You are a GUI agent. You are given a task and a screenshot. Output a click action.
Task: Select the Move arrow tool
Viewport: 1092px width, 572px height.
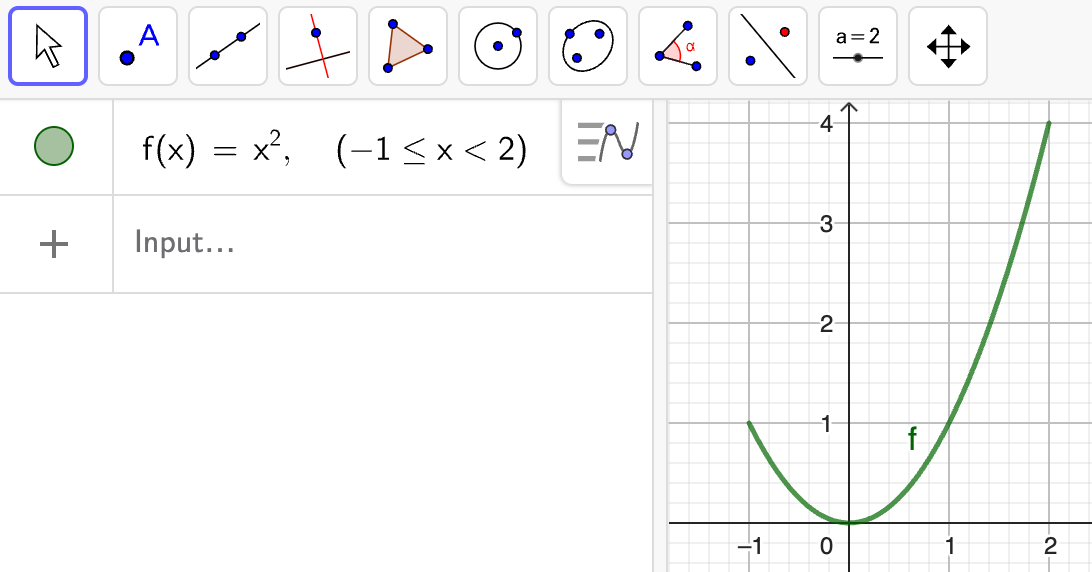48,46
